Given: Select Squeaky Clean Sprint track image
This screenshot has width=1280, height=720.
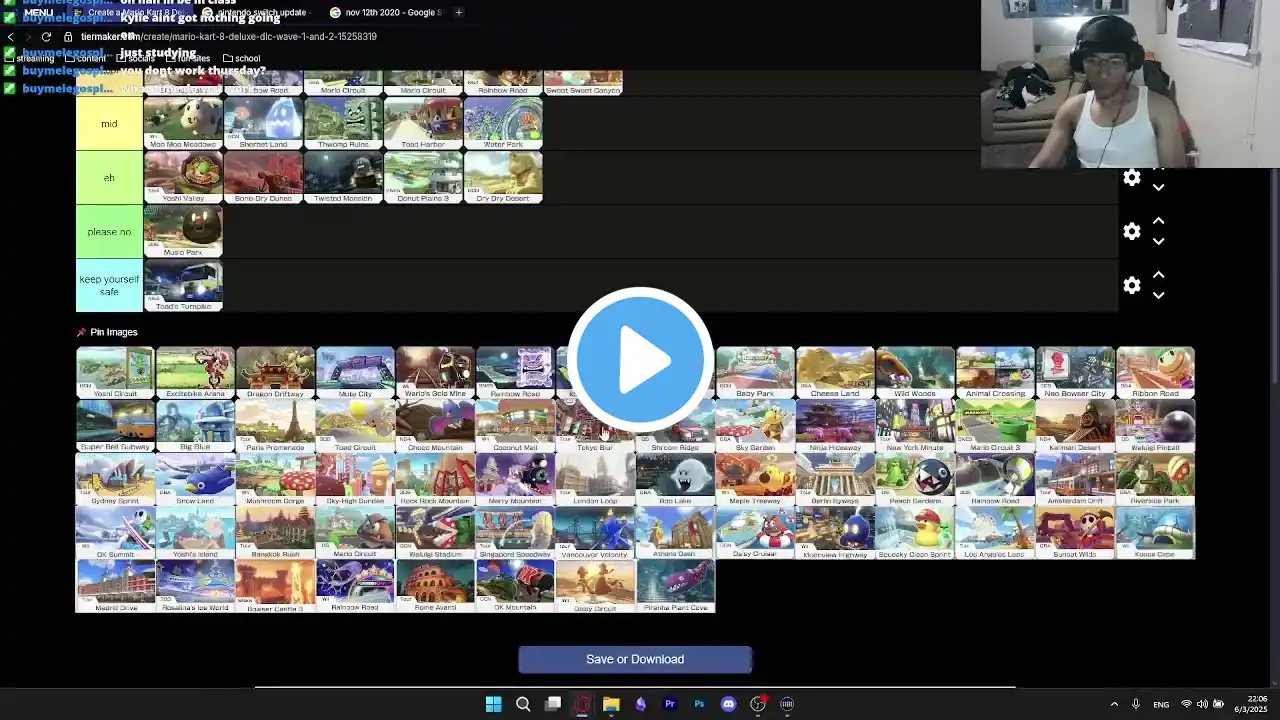Looking at the screenshot, I should tap(915, 533).
